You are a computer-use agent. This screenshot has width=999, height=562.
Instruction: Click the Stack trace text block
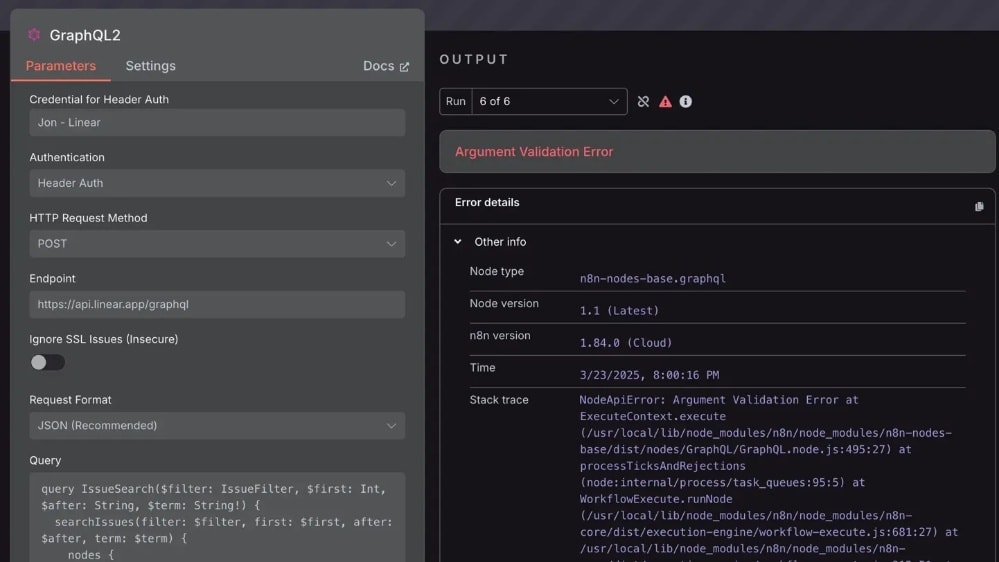tap(770, 478)
